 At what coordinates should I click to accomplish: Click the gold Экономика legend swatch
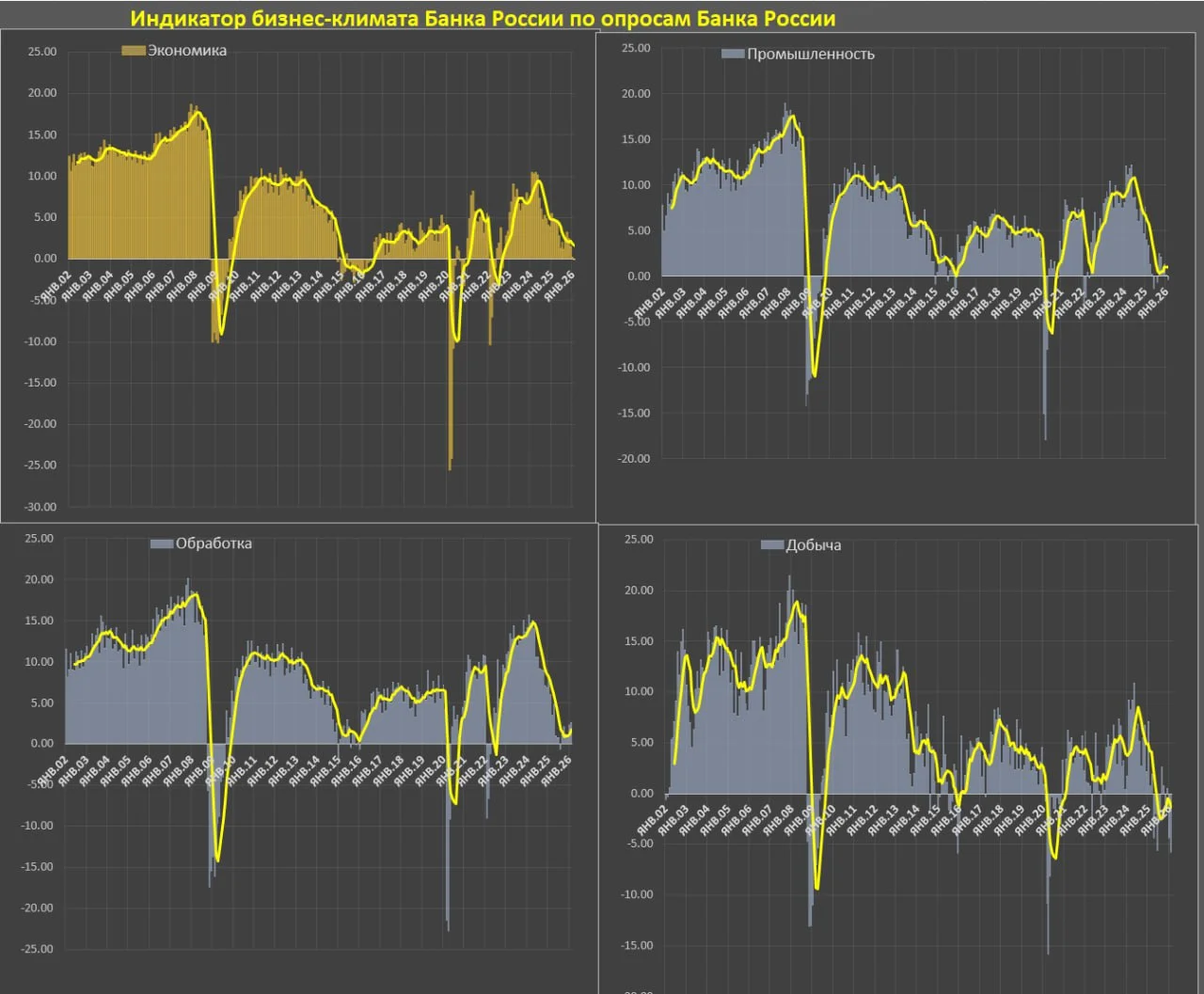click(x=134, y=51)
